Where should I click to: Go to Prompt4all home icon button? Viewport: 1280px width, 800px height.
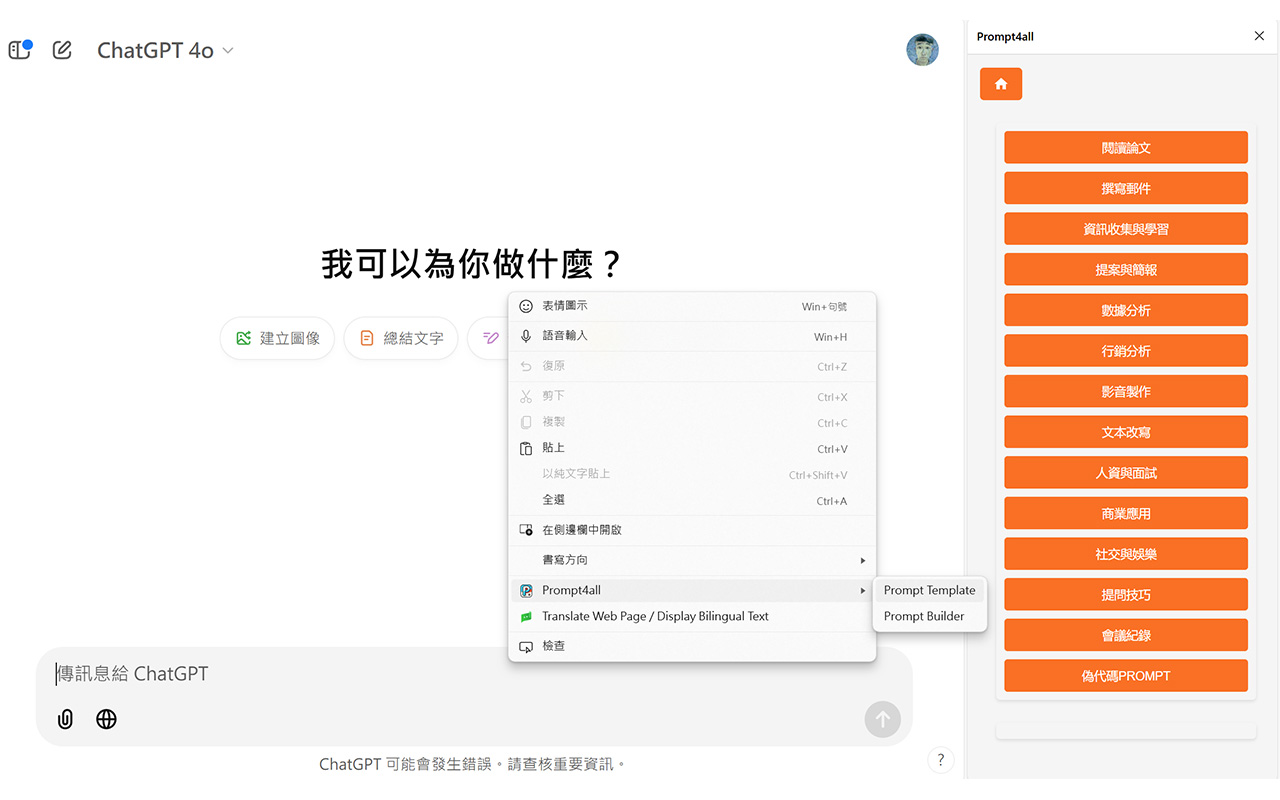pos(1001,84)
